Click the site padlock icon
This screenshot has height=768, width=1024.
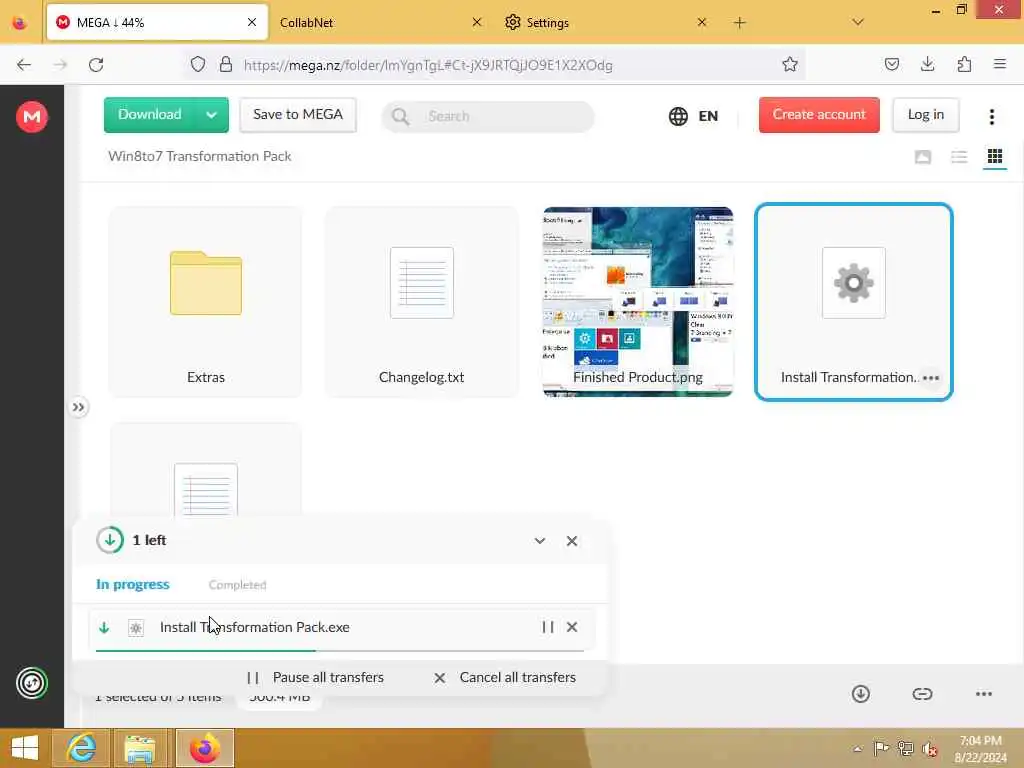click(226, 65)
